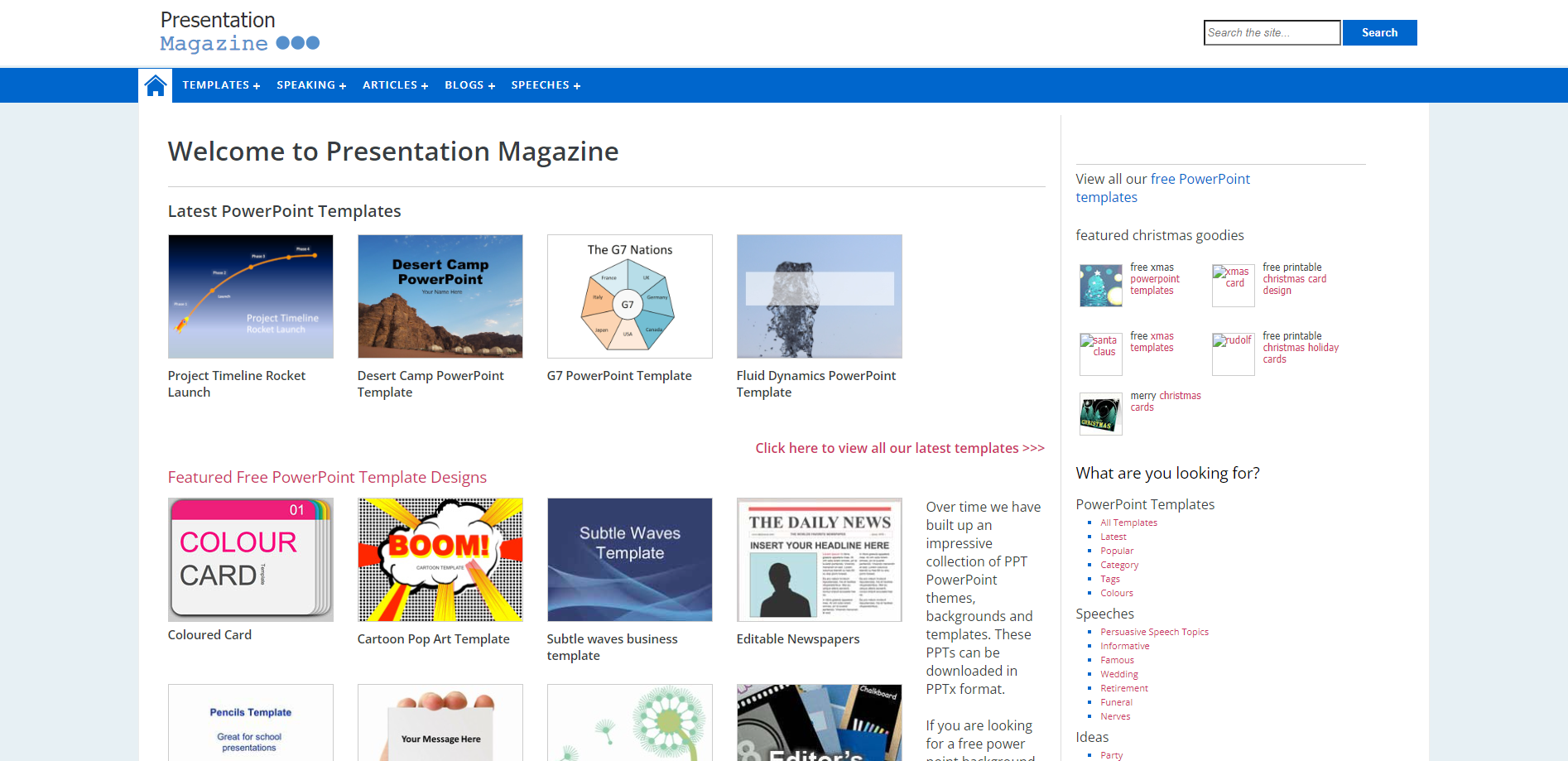Select Popular under PowerPoint Templates
This screenshot has width=1568, height=761.
(x=1117, y=551)
